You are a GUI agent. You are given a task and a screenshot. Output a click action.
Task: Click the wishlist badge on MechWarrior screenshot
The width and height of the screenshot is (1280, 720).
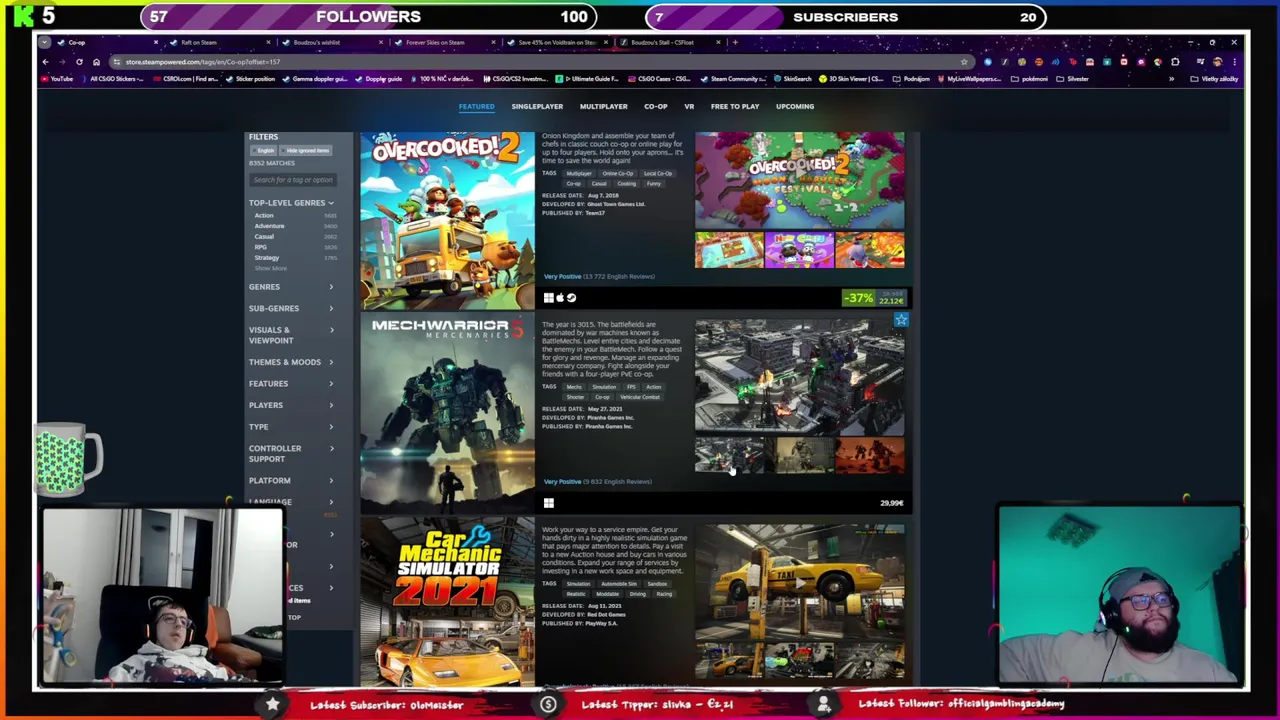[900, 320]
